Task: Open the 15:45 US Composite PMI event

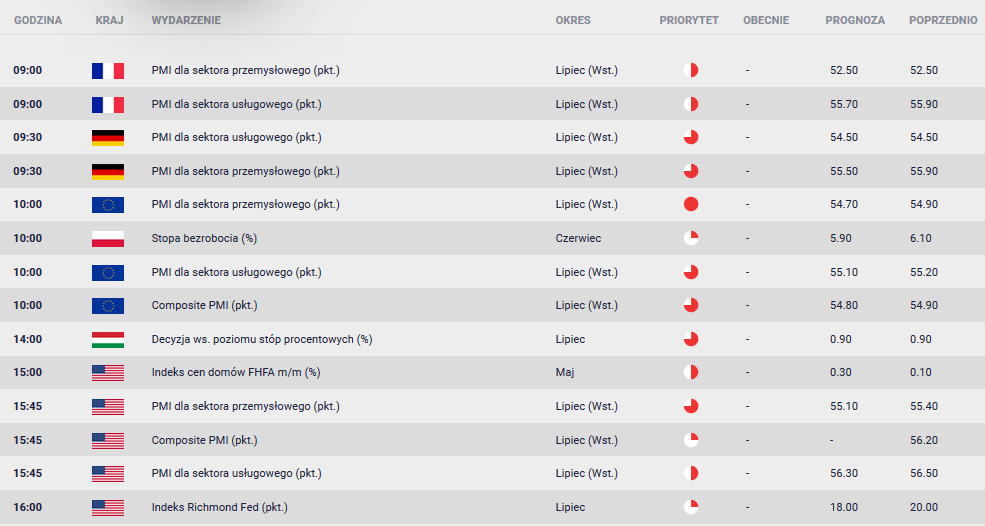Action: (x=204, y=440)
